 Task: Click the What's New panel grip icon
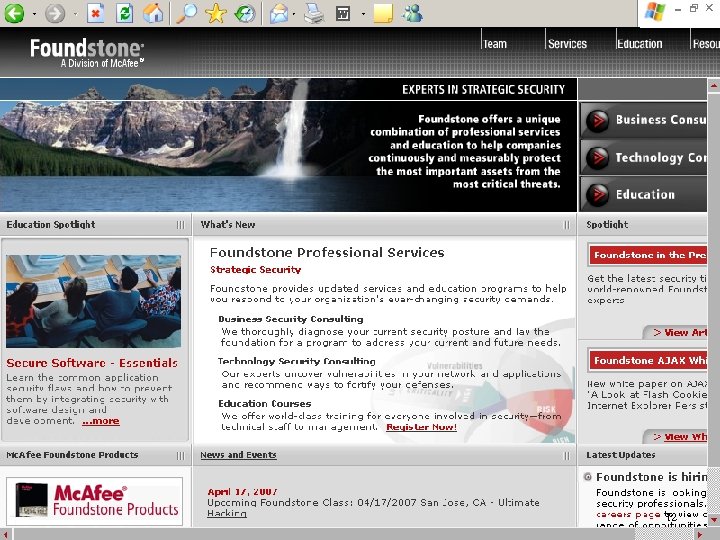coord(567,225)
